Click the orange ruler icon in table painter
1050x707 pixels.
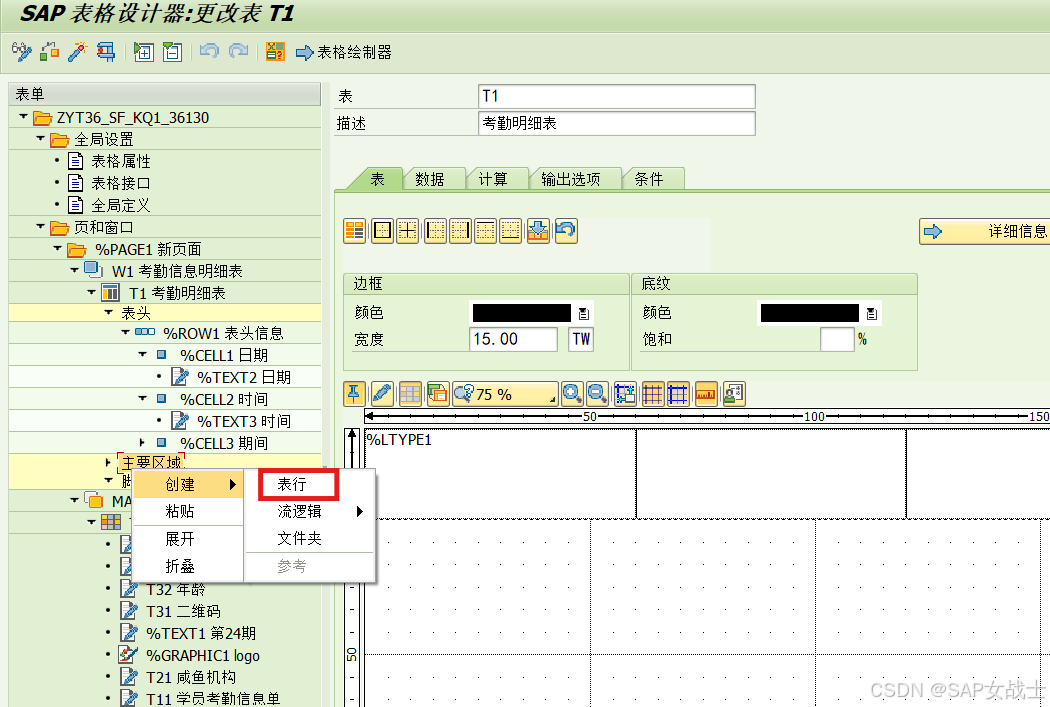tap(706, 394)
